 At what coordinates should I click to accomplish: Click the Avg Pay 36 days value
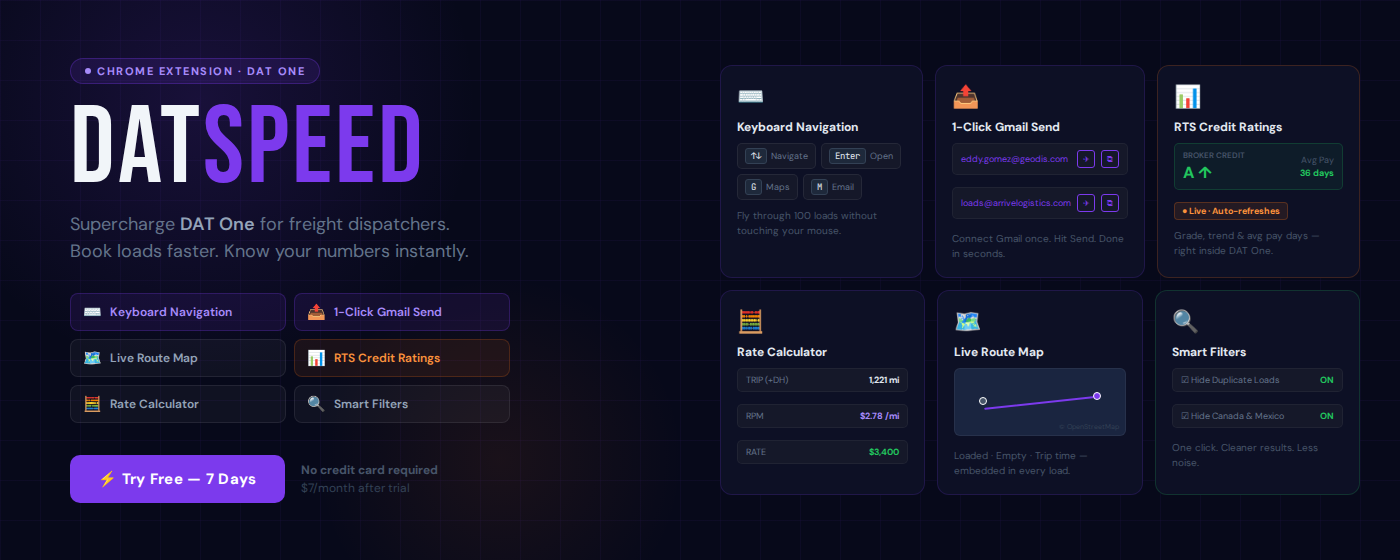pos(1317,173)
